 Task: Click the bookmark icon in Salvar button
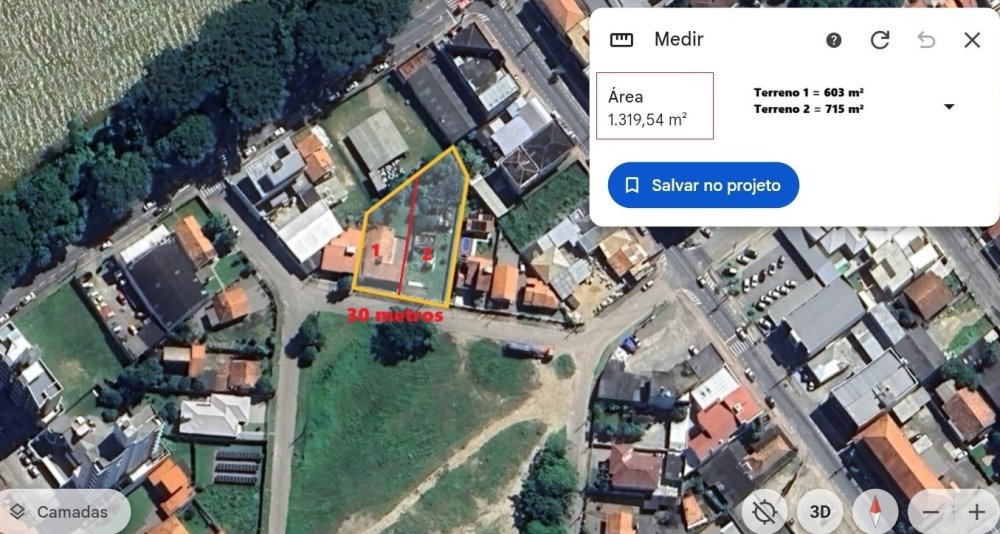click(x=631, y=185)
